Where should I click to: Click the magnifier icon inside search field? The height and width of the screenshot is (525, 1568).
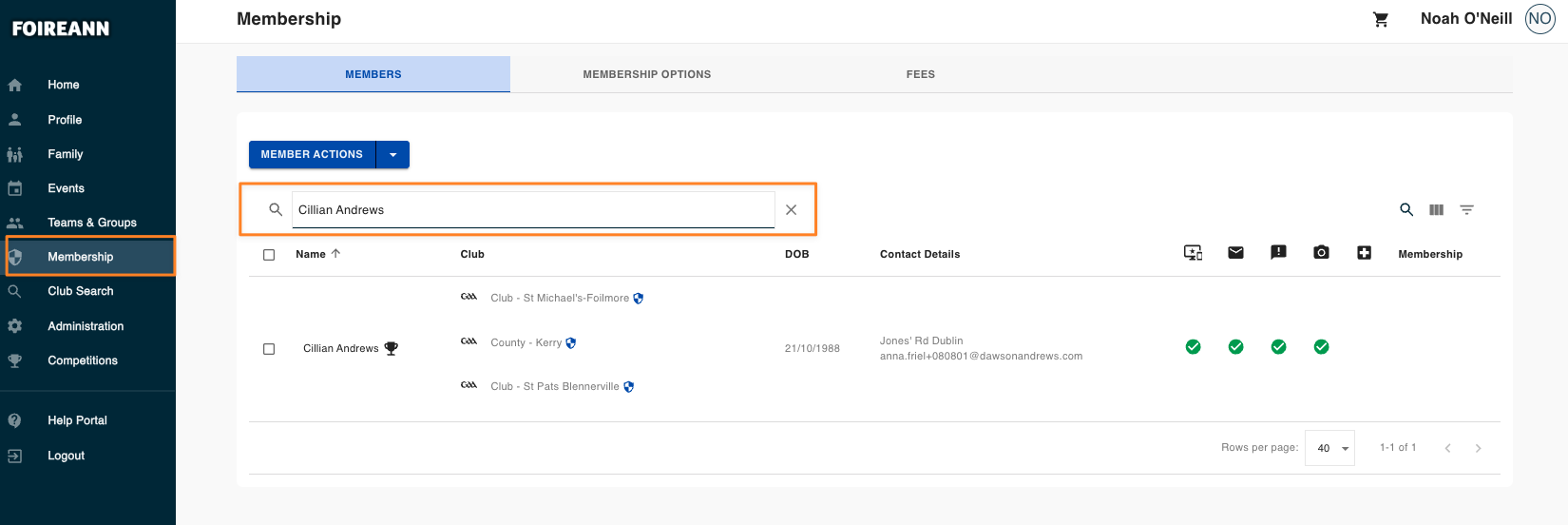(x=276, y=209)
